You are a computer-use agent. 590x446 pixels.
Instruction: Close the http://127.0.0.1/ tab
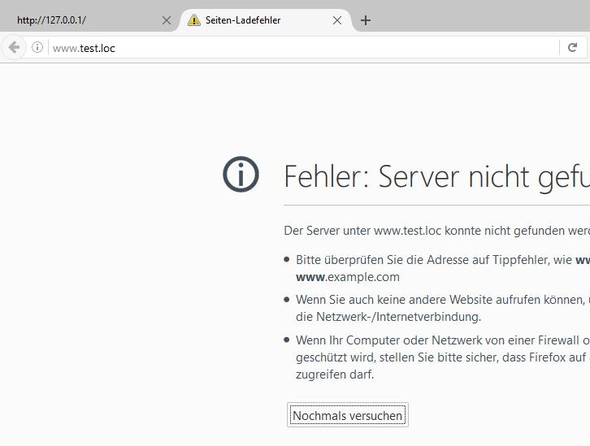pyautogui.click(x=166, y=20)
